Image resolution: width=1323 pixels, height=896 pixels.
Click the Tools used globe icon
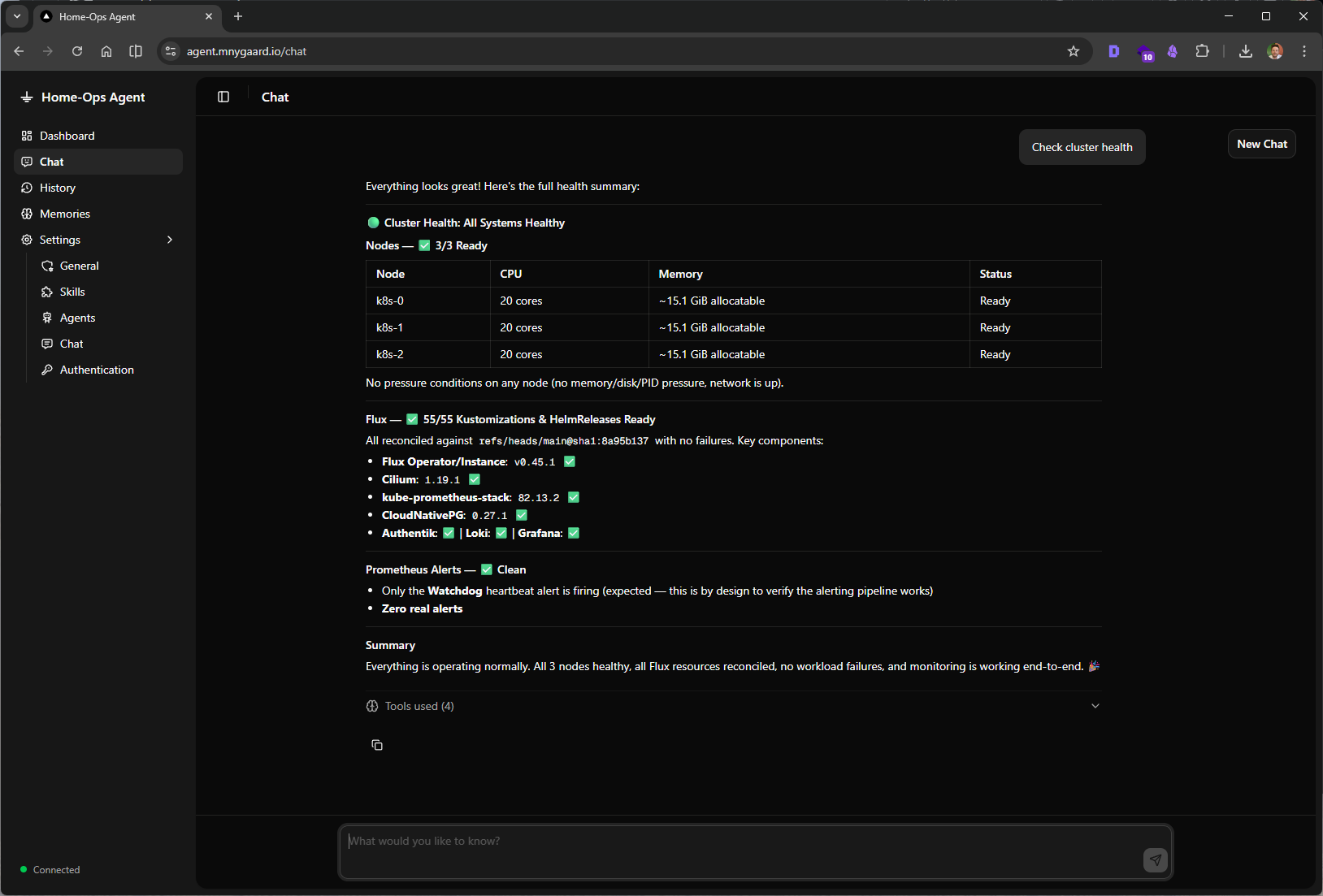372,706
